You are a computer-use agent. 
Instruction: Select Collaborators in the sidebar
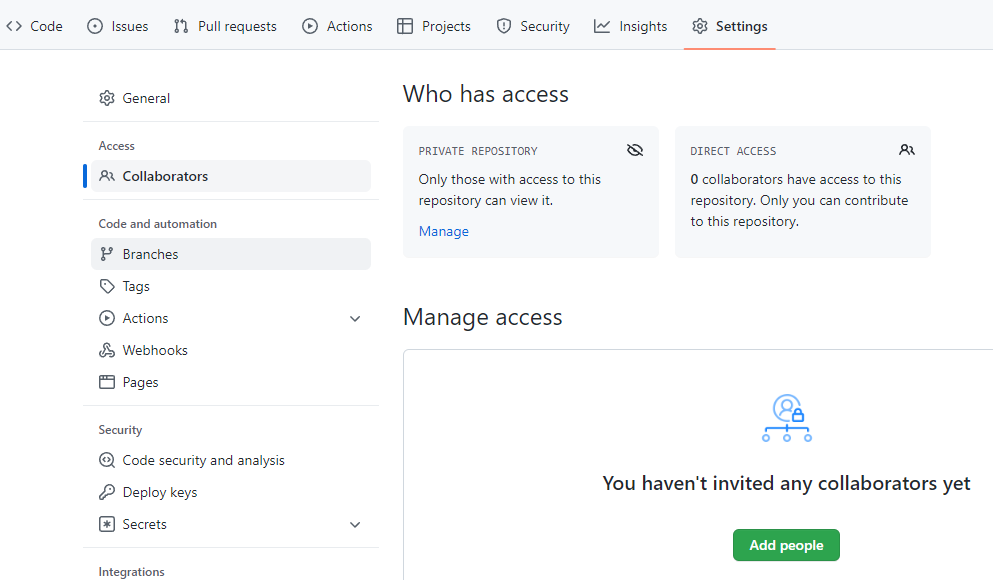tap(231, 176)
